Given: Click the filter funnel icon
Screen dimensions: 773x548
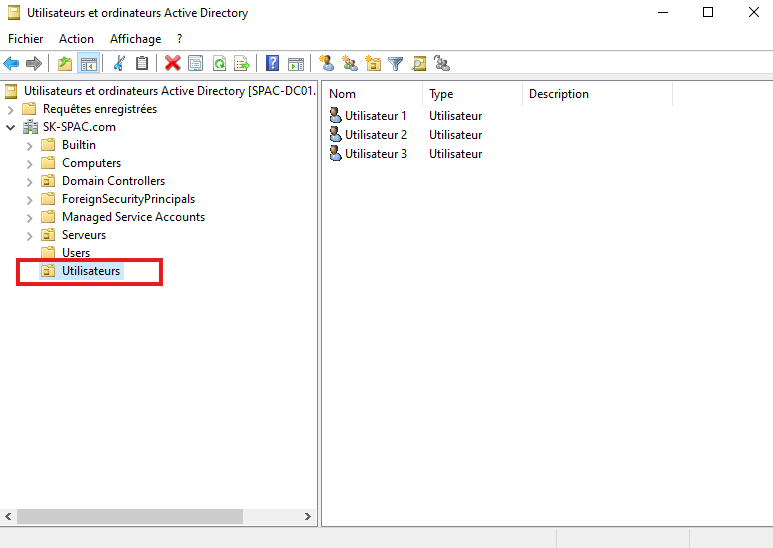Looking at the screenshot, I should 396,63.
